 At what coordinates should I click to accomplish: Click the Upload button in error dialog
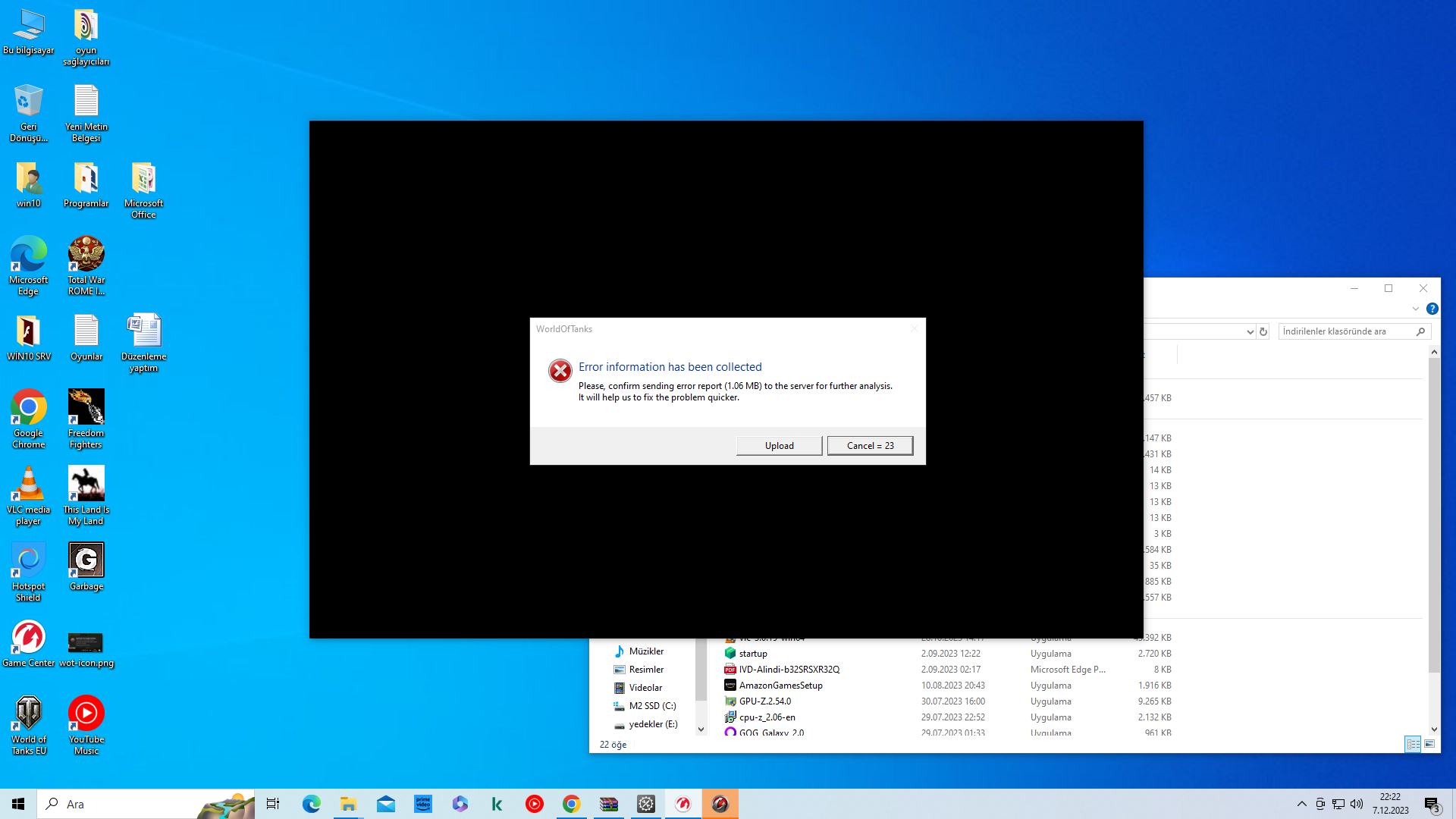coord(779,446)
